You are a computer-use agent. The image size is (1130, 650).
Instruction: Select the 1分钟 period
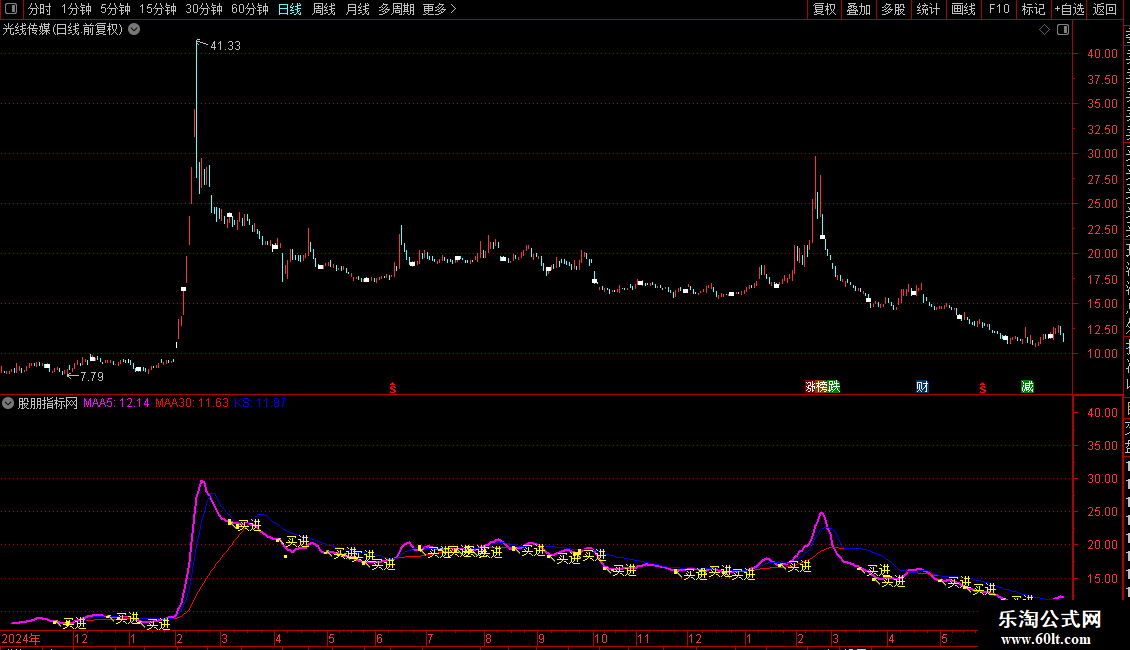76,9
